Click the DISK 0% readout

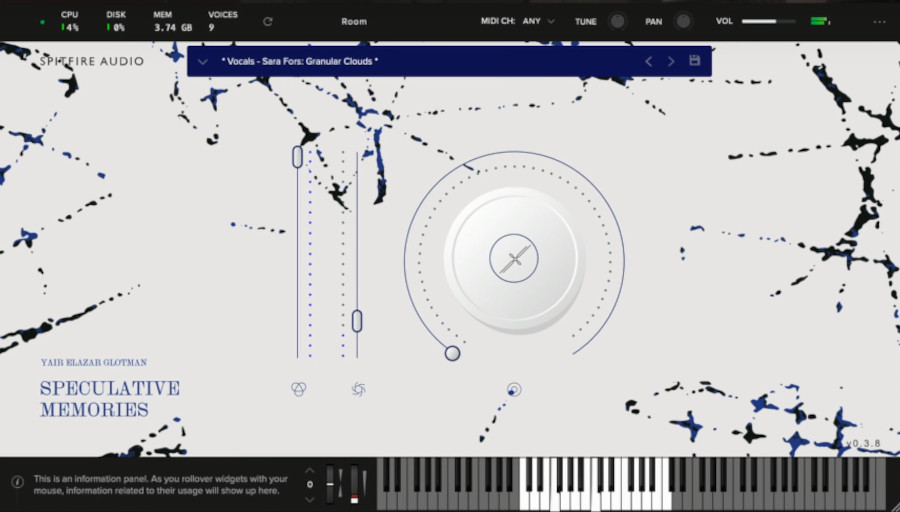(x=115, y=21)
